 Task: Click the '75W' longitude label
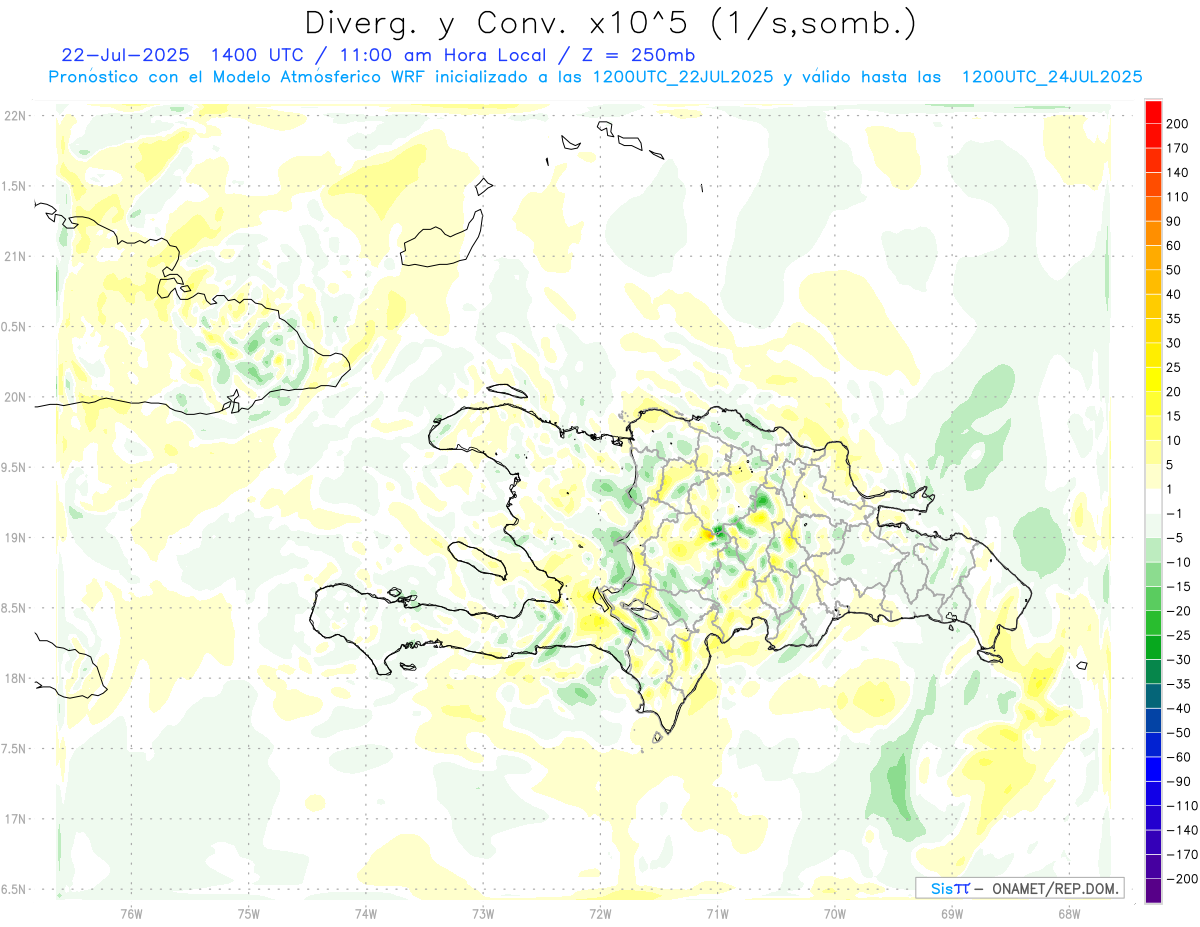[x=249, y=913]
